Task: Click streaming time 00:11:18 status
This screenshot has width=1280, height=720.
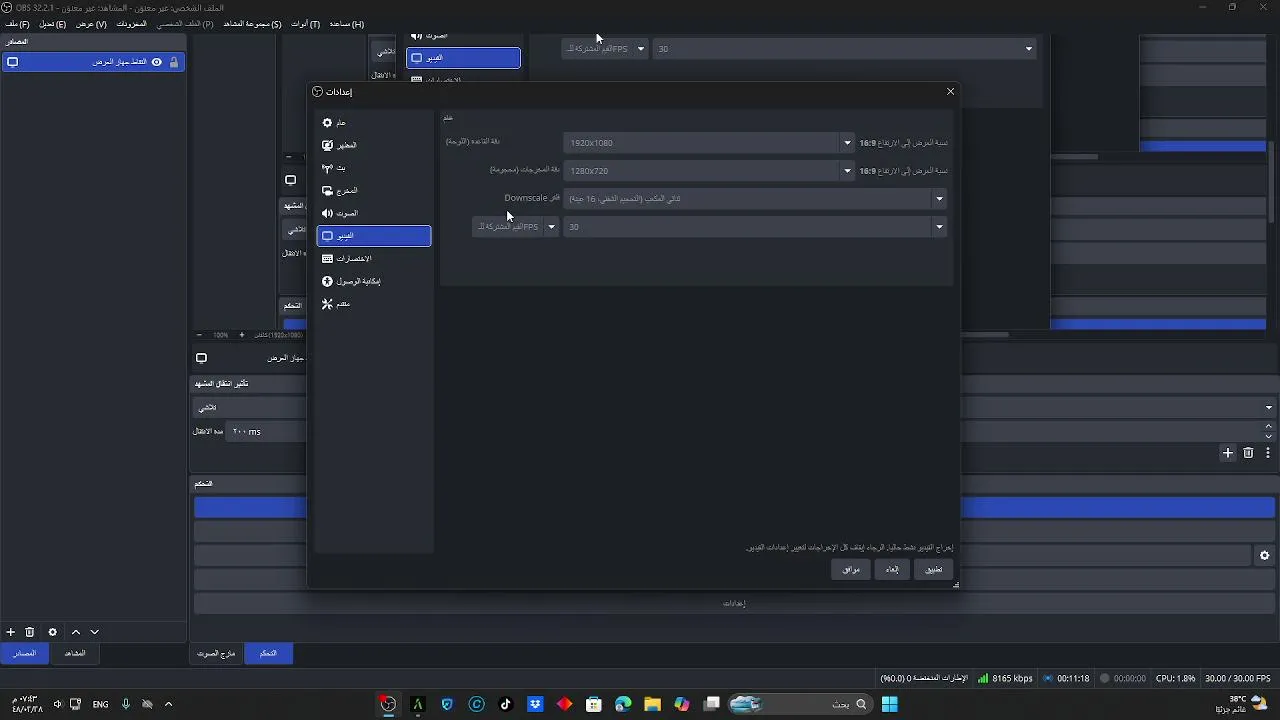Action: [x=1066, y=678]
